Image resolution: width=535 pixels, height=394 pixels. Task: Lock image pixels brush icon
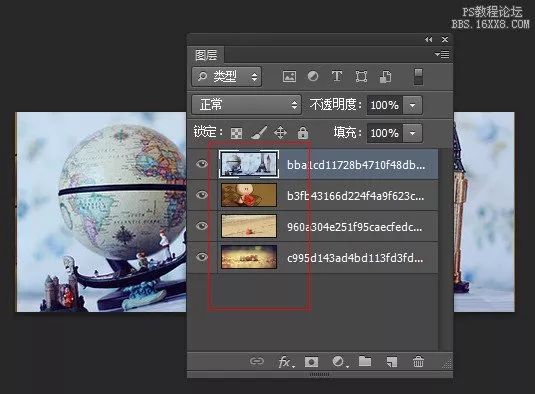[x=259, y=132]
